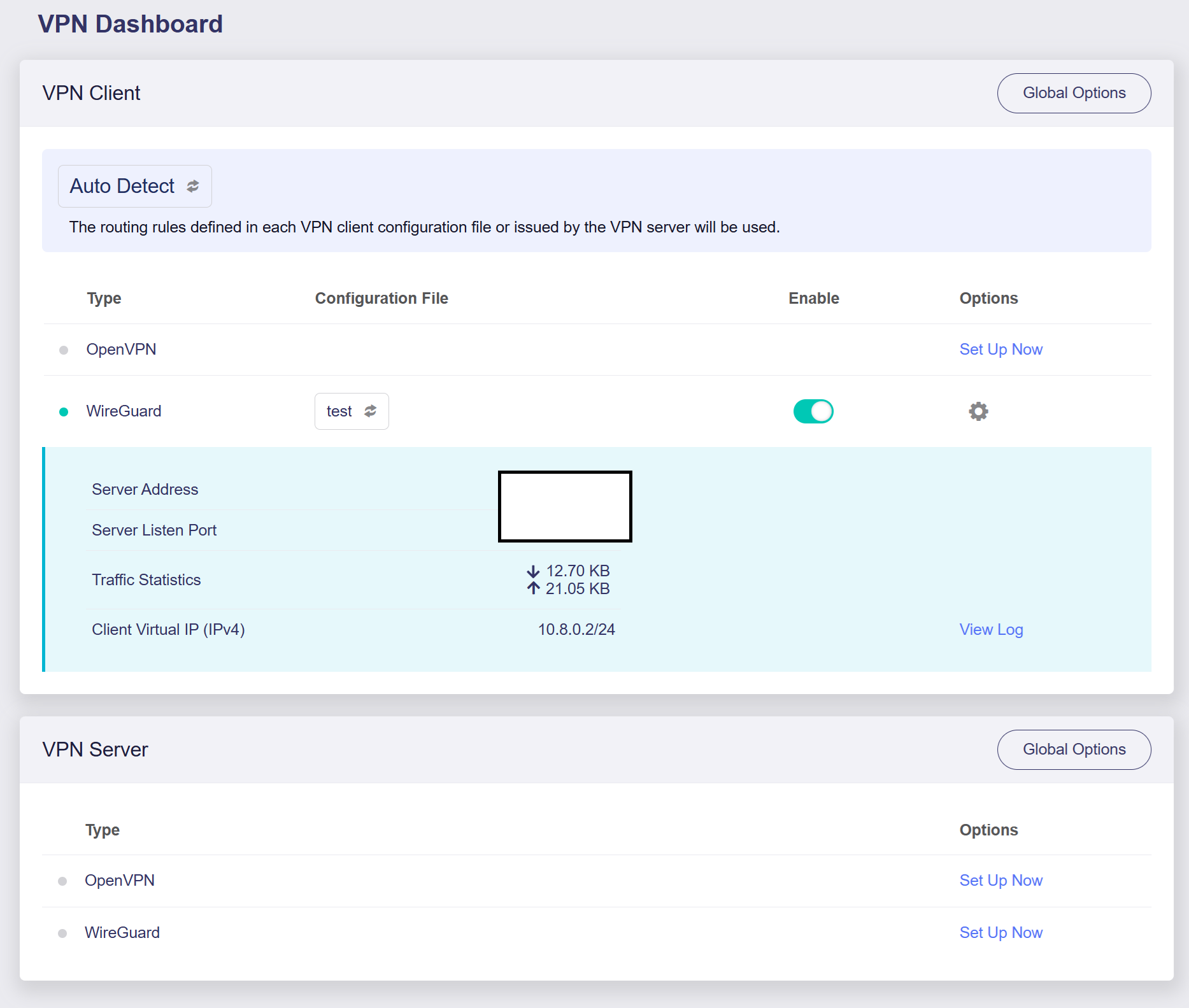Click the upload arrow in Traffic Statistics
The height and width of the screenshot is (1008, 1189).
pyautogui.click(x=533, y=588)
